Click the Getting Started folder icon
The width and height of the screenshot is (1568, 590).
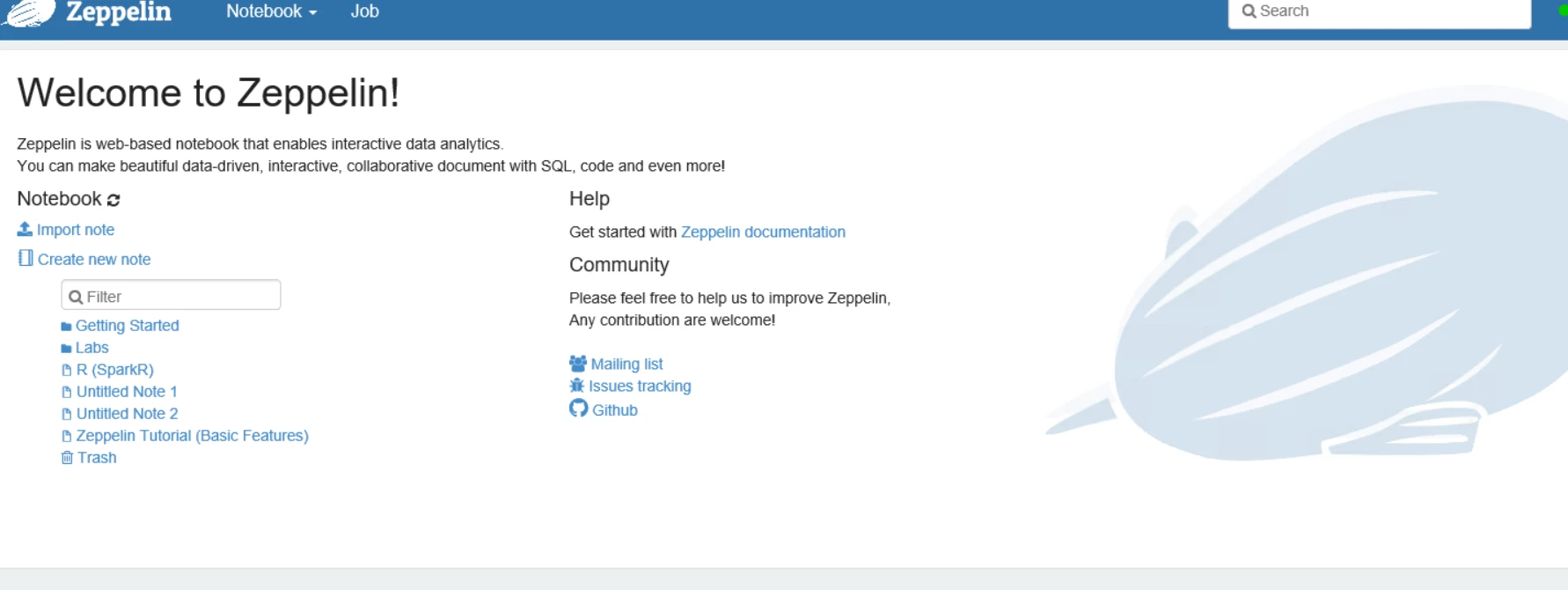(66, 327)
